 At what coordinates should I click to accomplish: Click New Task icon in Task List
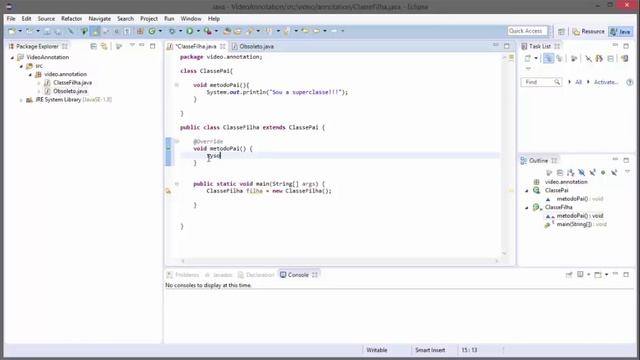coord(528,58)
